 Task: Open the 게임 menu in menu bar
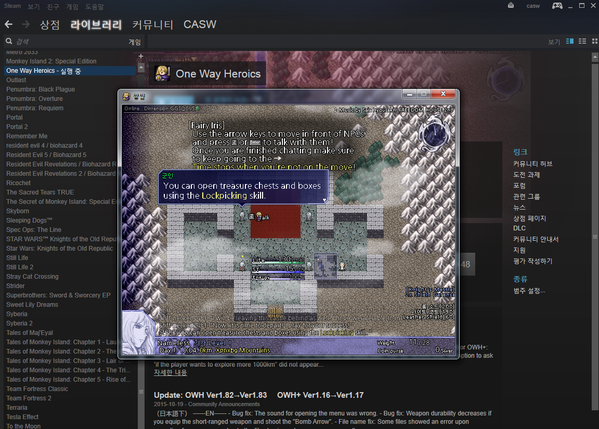72,6
